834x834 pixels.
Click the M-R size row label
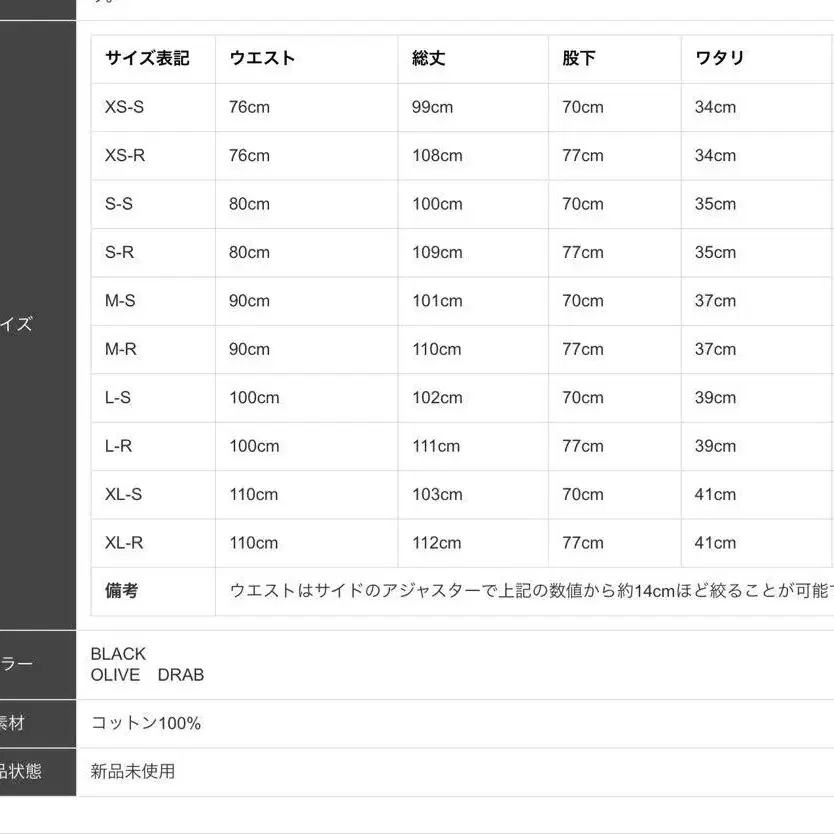(x=119, y=349)
